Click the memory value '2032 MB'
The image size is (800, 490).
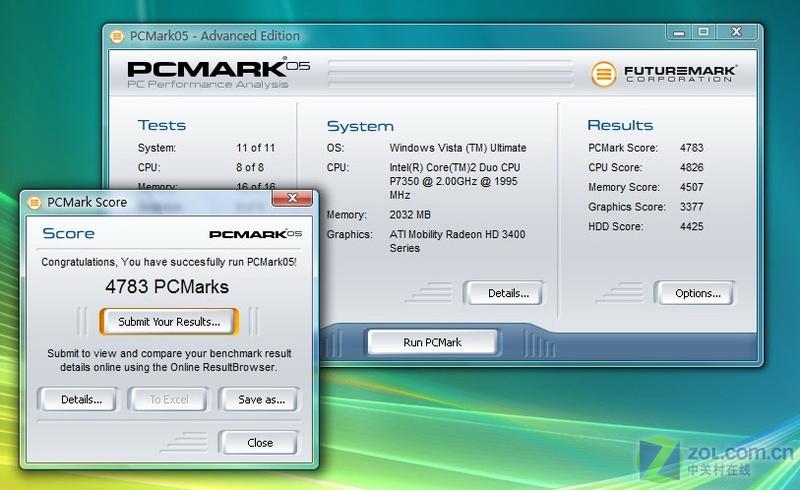point(410,214)
